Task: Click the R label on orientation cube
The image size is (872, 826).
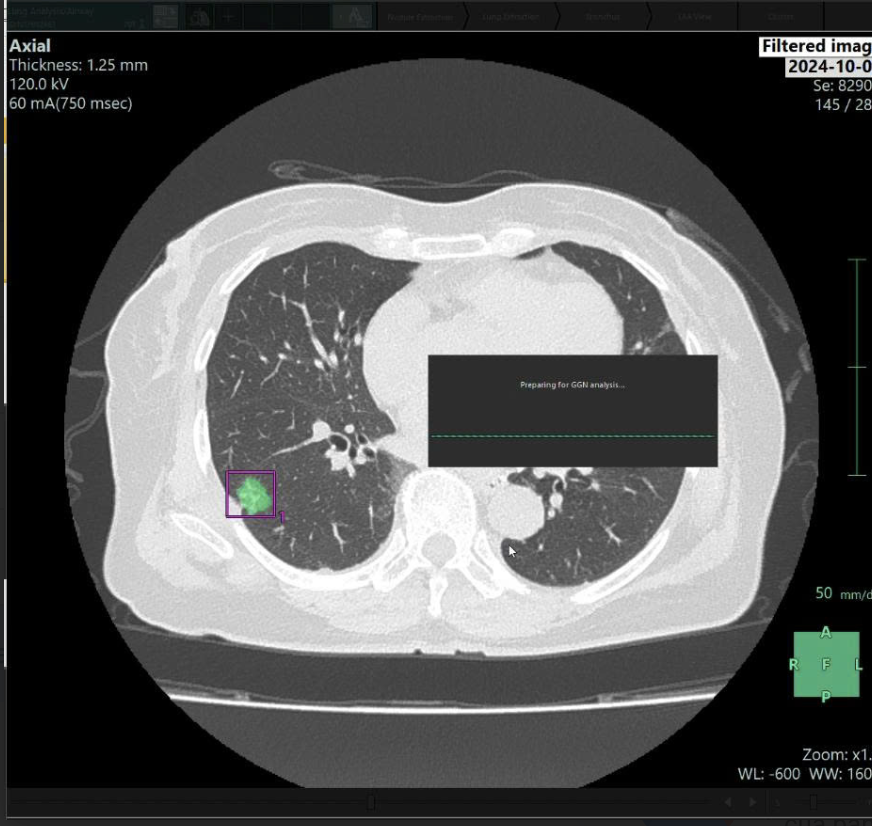Action: pos(794,665)
